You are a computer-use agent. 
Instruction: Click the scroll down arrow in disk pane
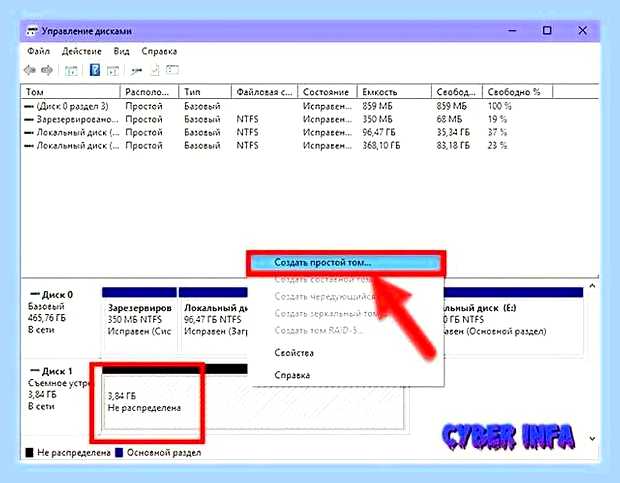coord(592,439)
